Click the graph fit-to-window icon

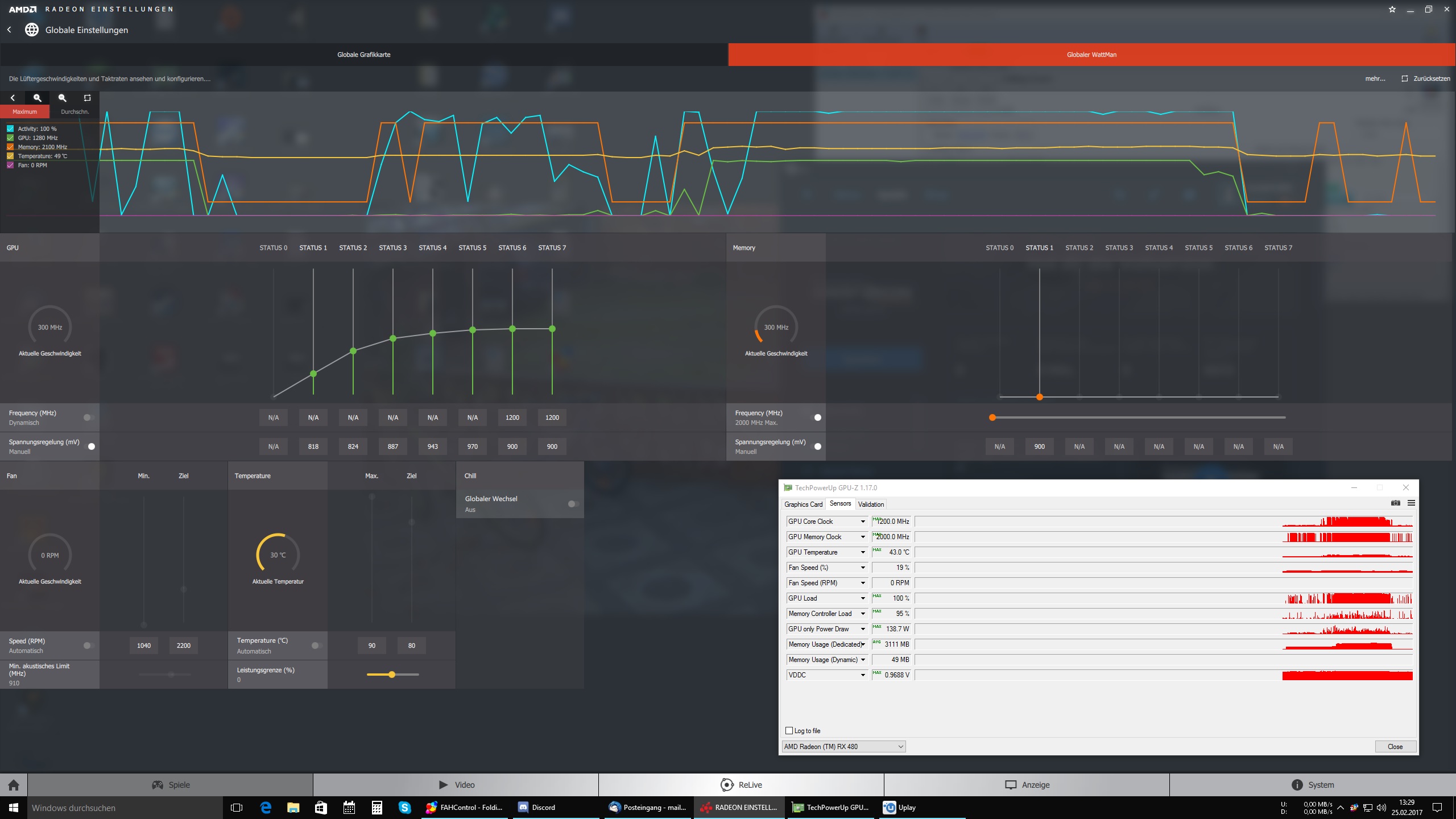pos(87,98)
